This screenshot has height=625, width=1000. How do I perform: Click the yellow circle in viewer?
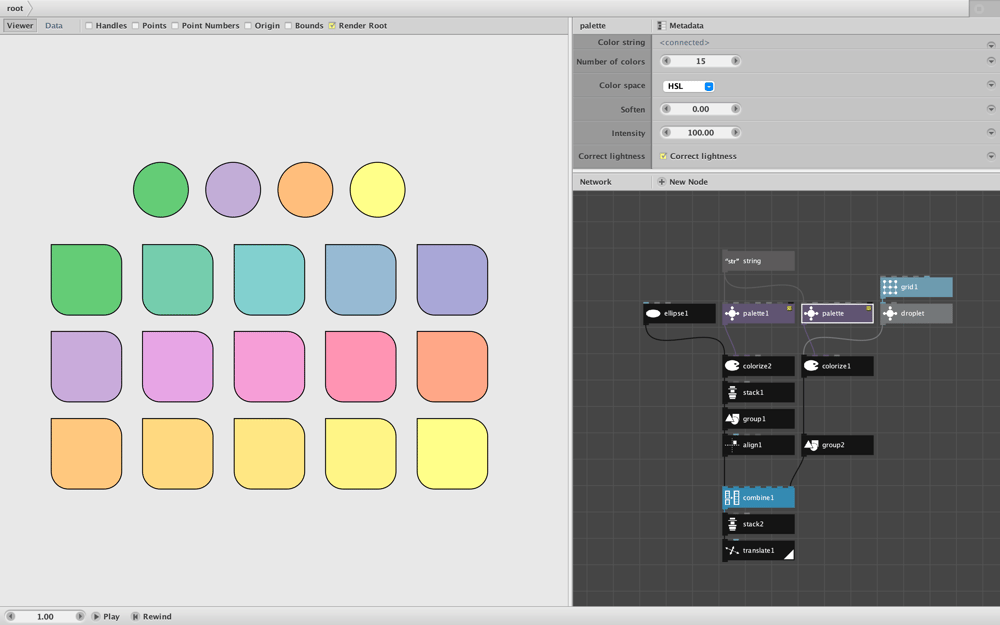tap(378, 189)
